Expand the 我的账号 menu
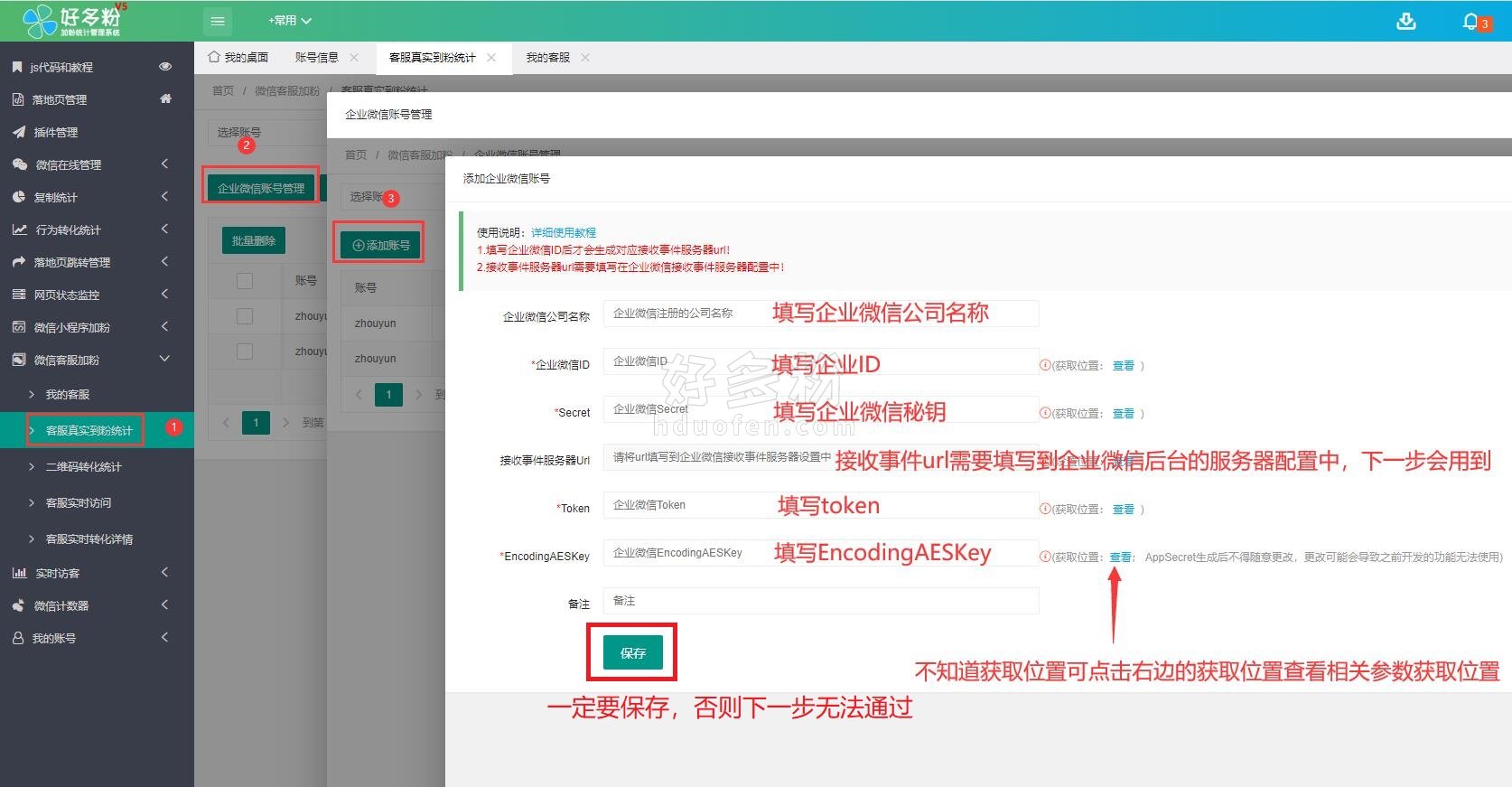This screenshot has height=787, width=1512. point(164,637)
